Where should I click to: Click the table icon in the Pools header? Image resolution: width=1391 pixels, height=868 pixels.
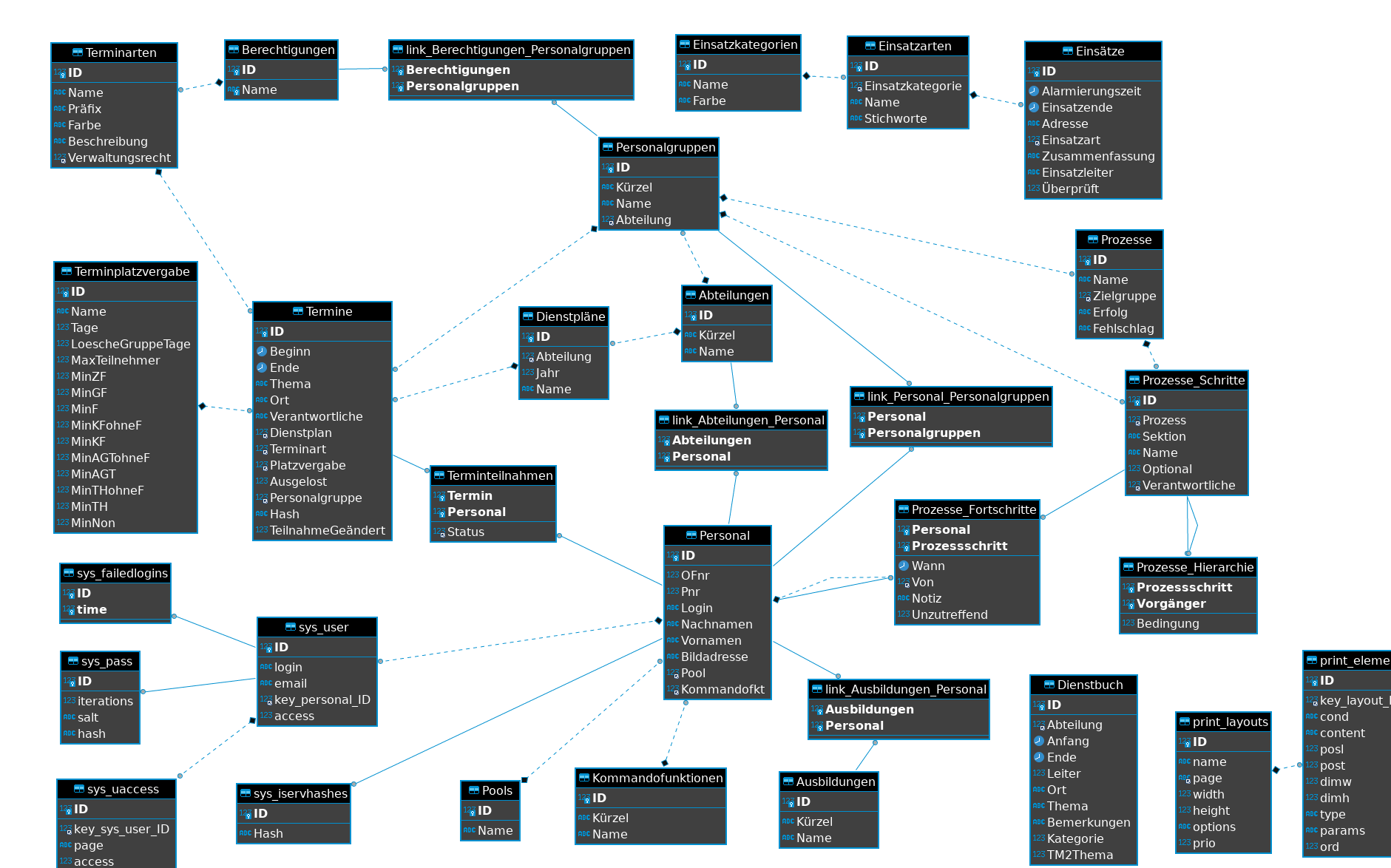[x=474, y=790]
